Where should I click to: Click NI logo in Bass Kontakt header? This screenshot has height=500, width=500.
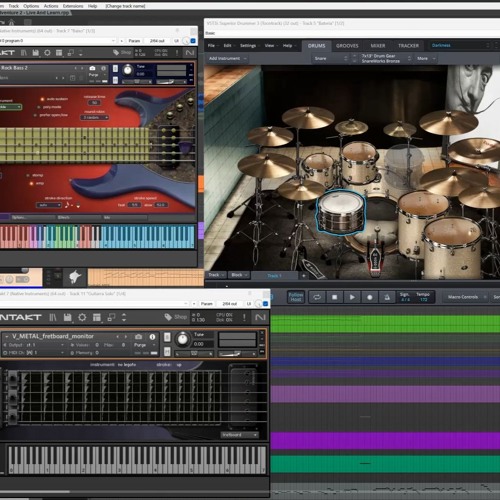[x=190, y=53]
